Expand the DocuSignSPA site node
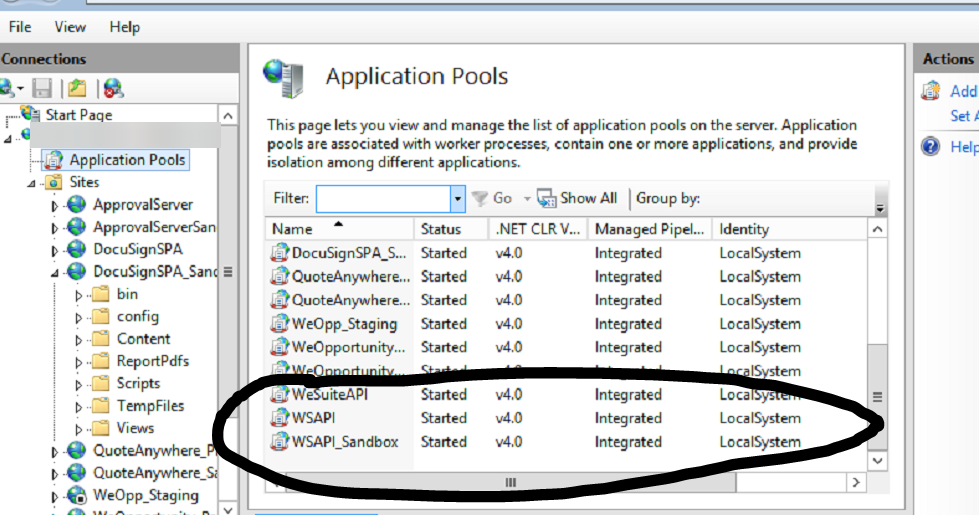Screen dimensions: 979x515 click(54, 250)
